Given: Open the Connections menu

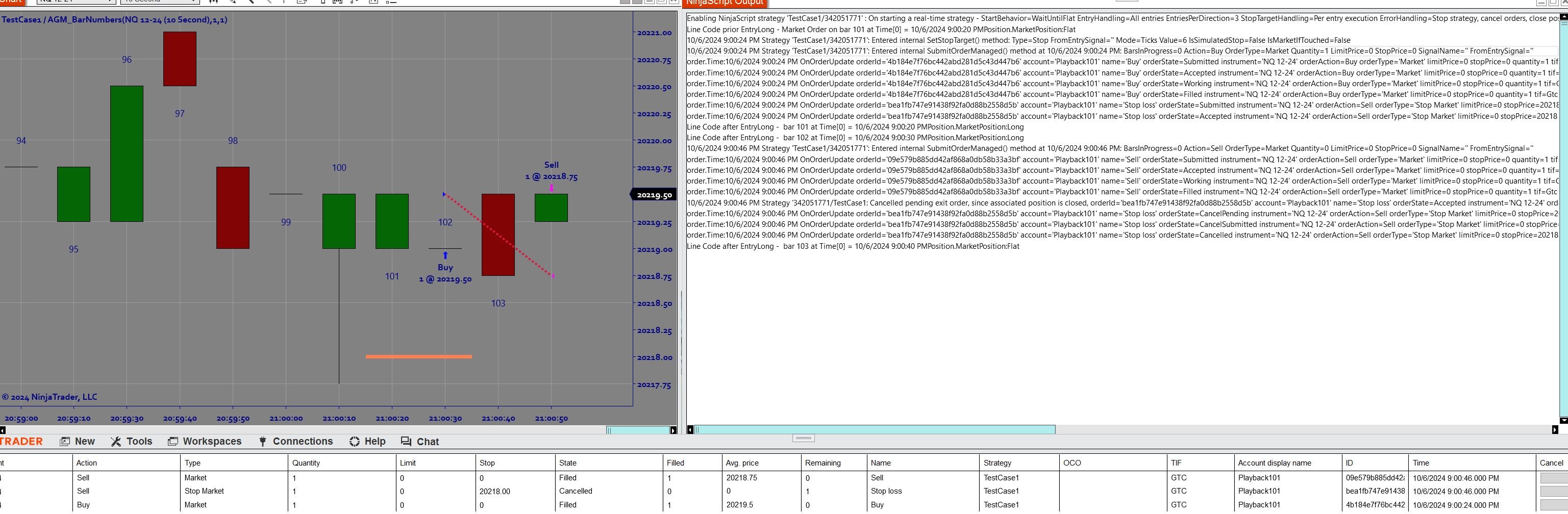Looking at the screenshot, I should (x=303, y=442).
